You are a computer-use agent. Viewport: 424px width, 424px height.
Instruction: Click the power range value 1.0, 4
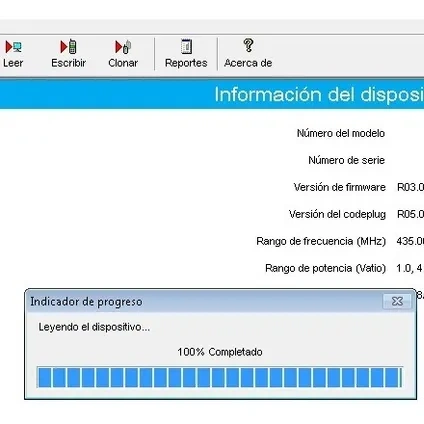point(410,268)
